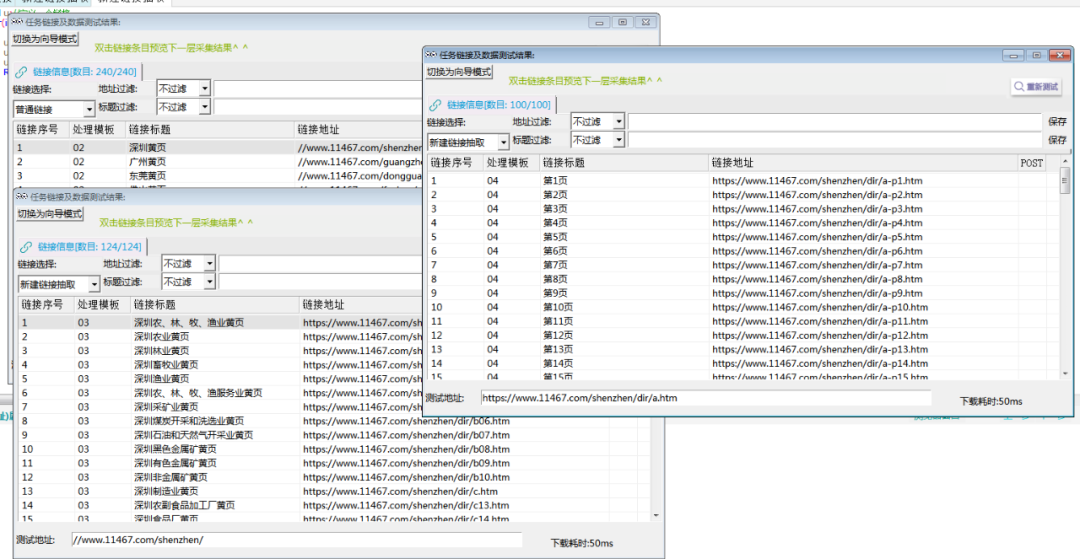Click 保存 next to title filter field
This screenshot has width=1080, height=559.
coord(1057,140)
